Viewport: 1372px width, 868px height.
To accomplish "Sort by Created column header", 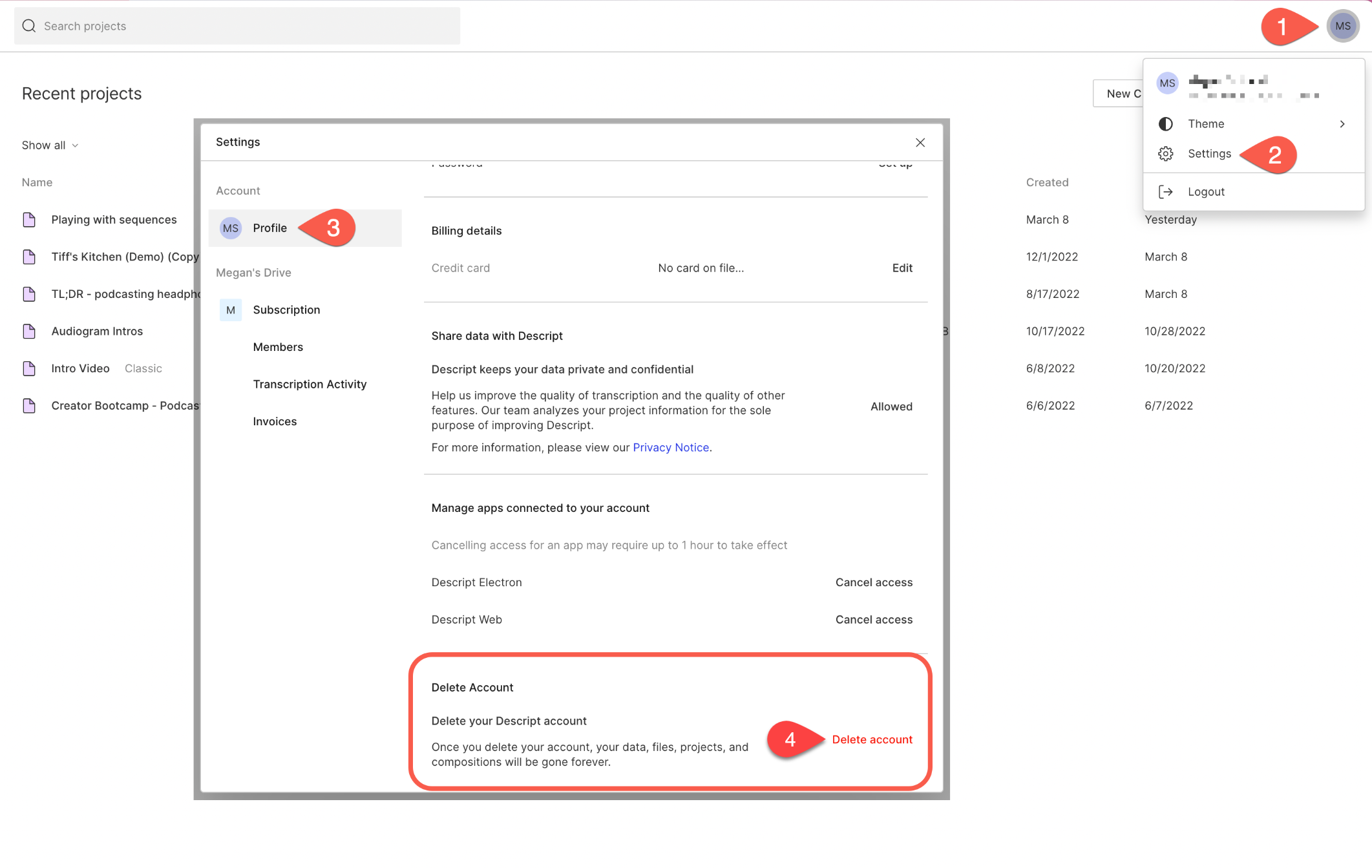I will (1047, 182).
